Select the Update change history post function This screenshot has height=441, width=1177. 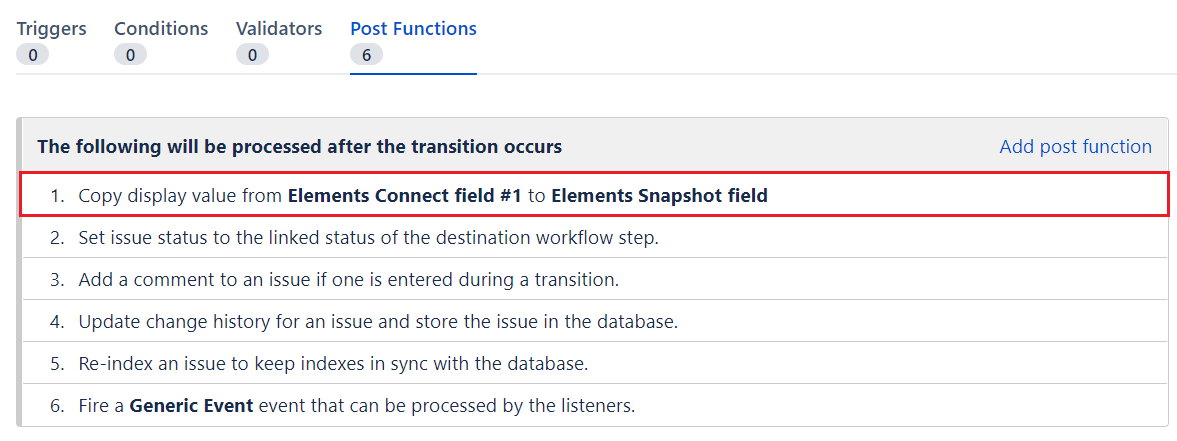point(378,322)
